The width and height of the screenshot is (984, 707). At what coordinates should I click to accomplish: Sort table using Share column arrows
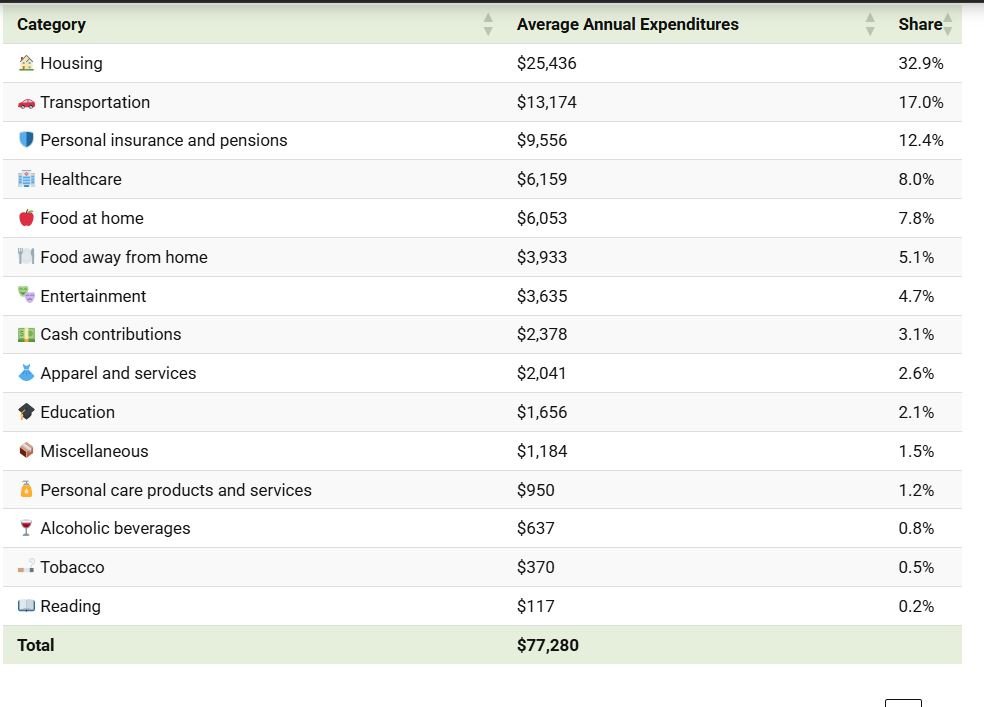coord(948,24)
